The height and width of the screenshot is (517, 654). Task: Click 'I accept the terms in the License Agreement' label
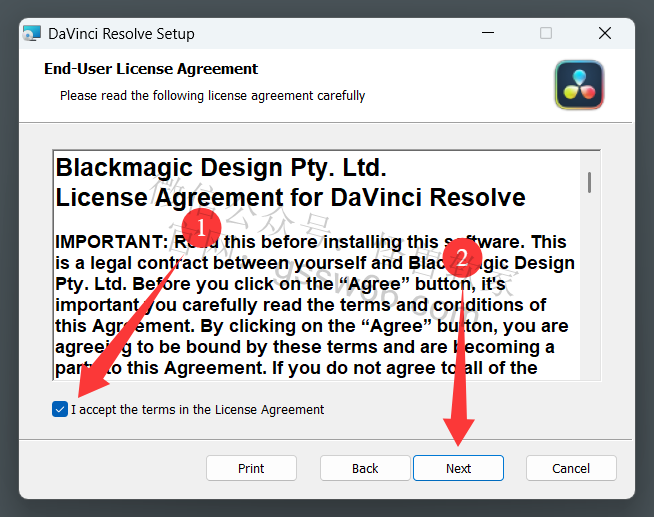point(197,409)
